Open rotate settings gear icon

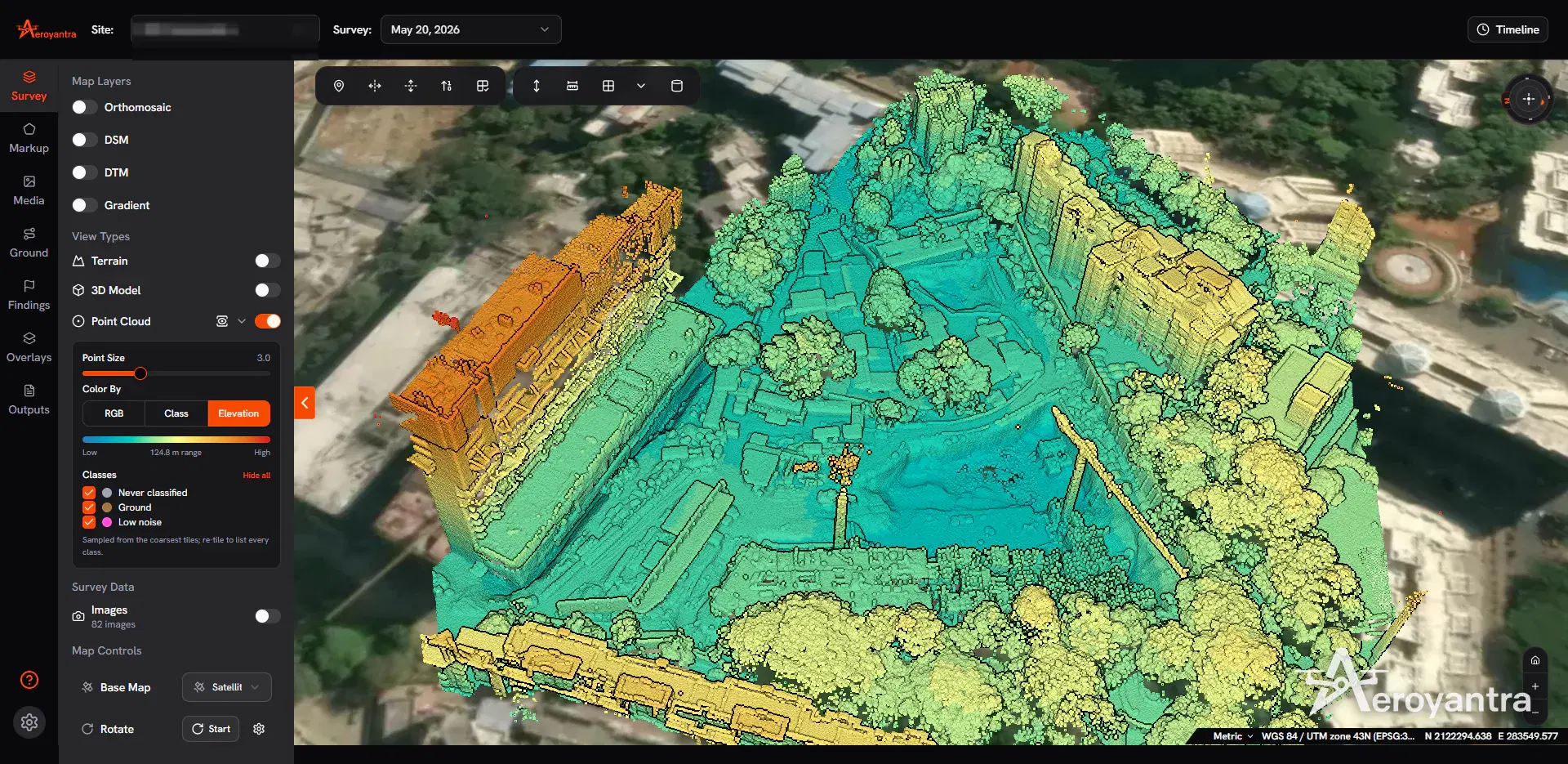[259, 729]
